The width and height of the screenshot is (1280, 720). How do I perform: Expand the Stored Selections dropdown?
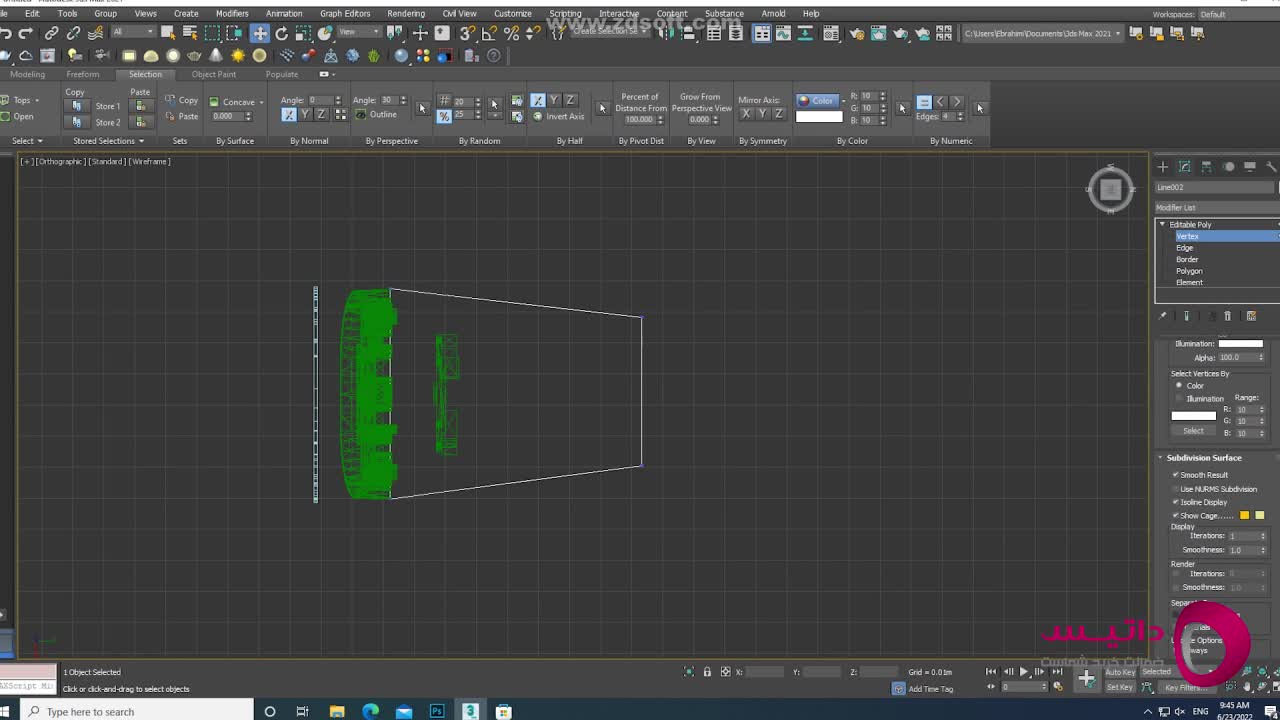pyautogui.click(x=108, y=141)
